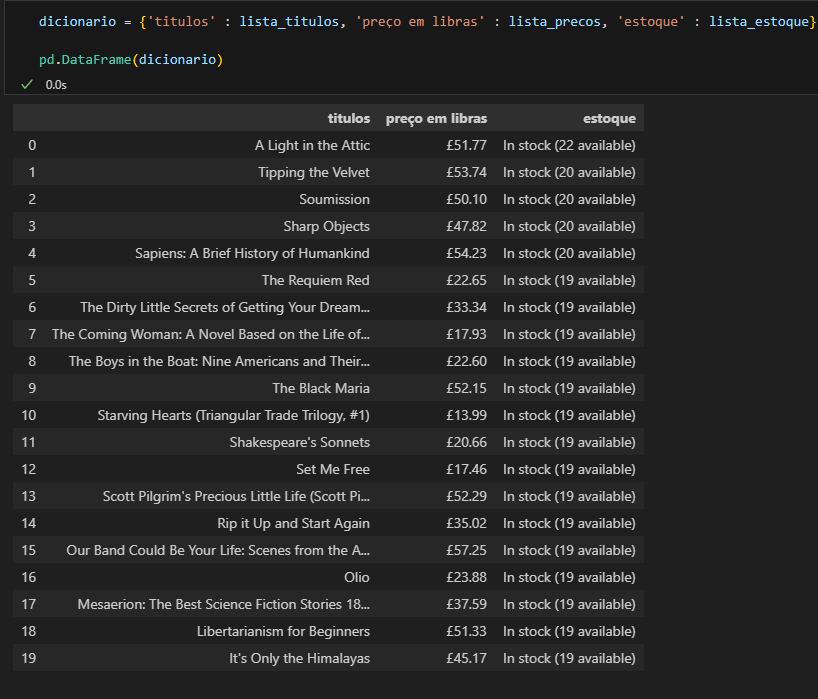Click the 'lista_estoque' variable in the code
Screen dimensions: 818x699
tap(758, 21)
